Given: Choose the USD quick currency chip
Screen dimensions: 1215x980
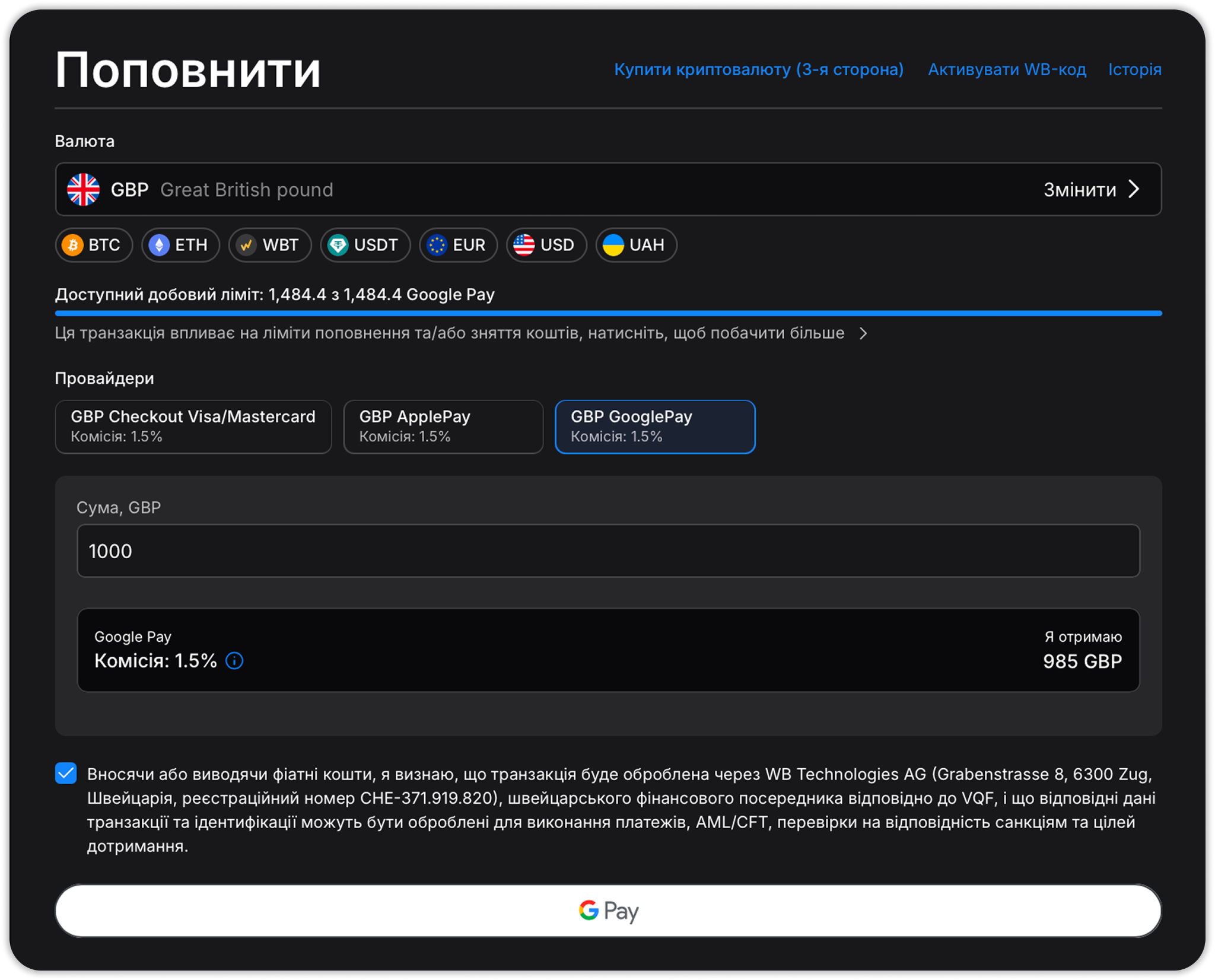Looking at the screenshot, I should [x=546, y=245].
